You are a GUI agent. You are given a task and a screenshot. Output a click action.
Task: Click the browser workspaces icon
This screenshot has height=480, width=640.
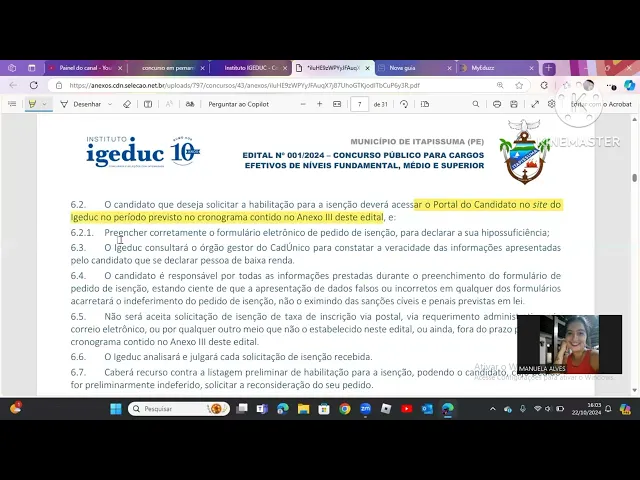coord(12,68)
